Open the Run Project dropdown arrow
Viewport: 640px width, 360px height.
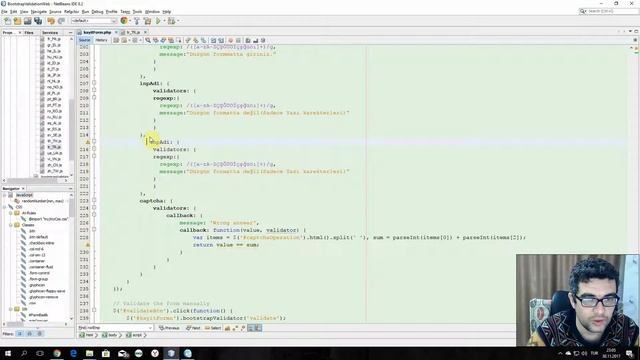pyautogui.click(x=164, y=21)
